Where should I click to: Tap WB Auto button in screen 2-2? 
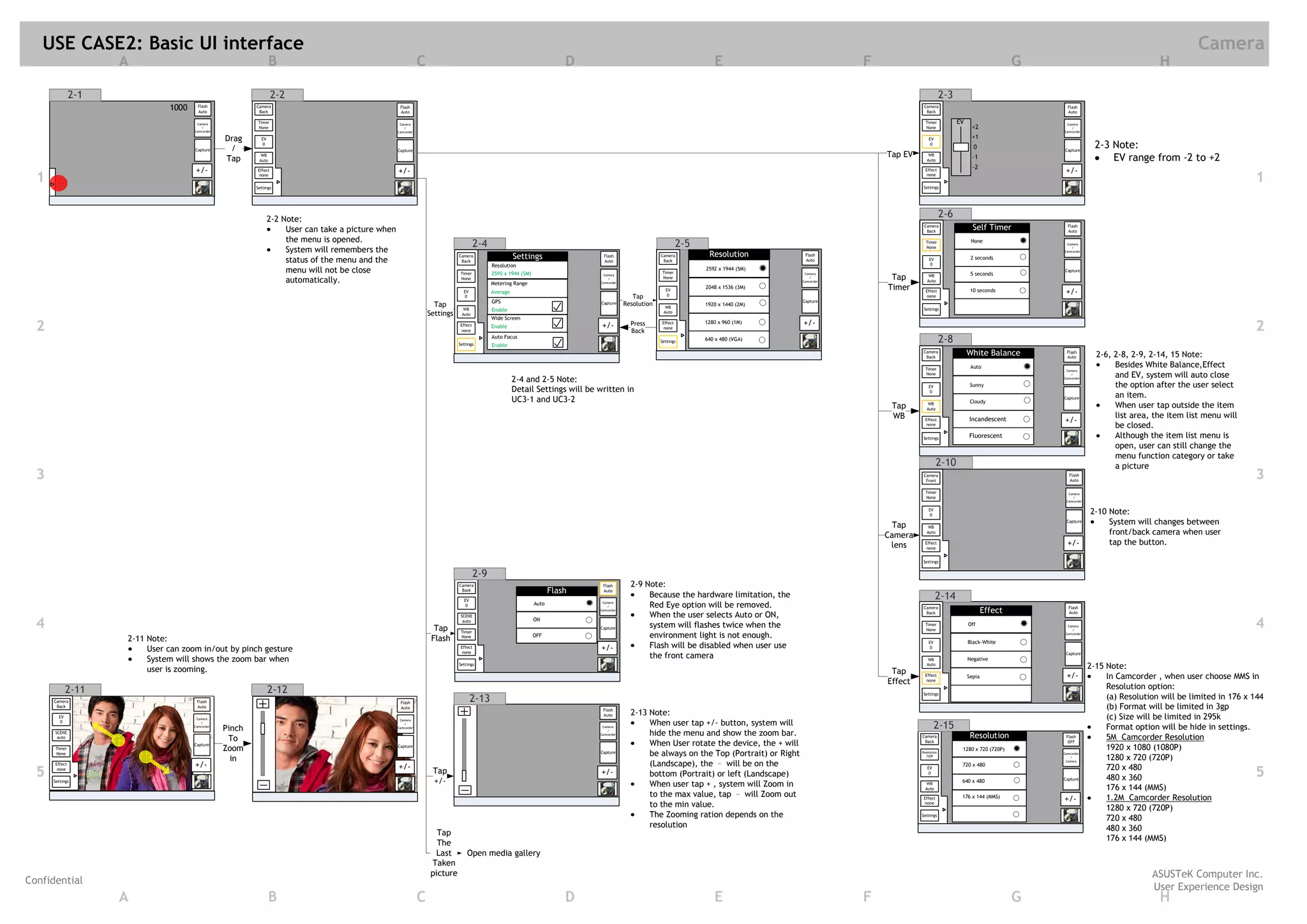coord(264,158)
